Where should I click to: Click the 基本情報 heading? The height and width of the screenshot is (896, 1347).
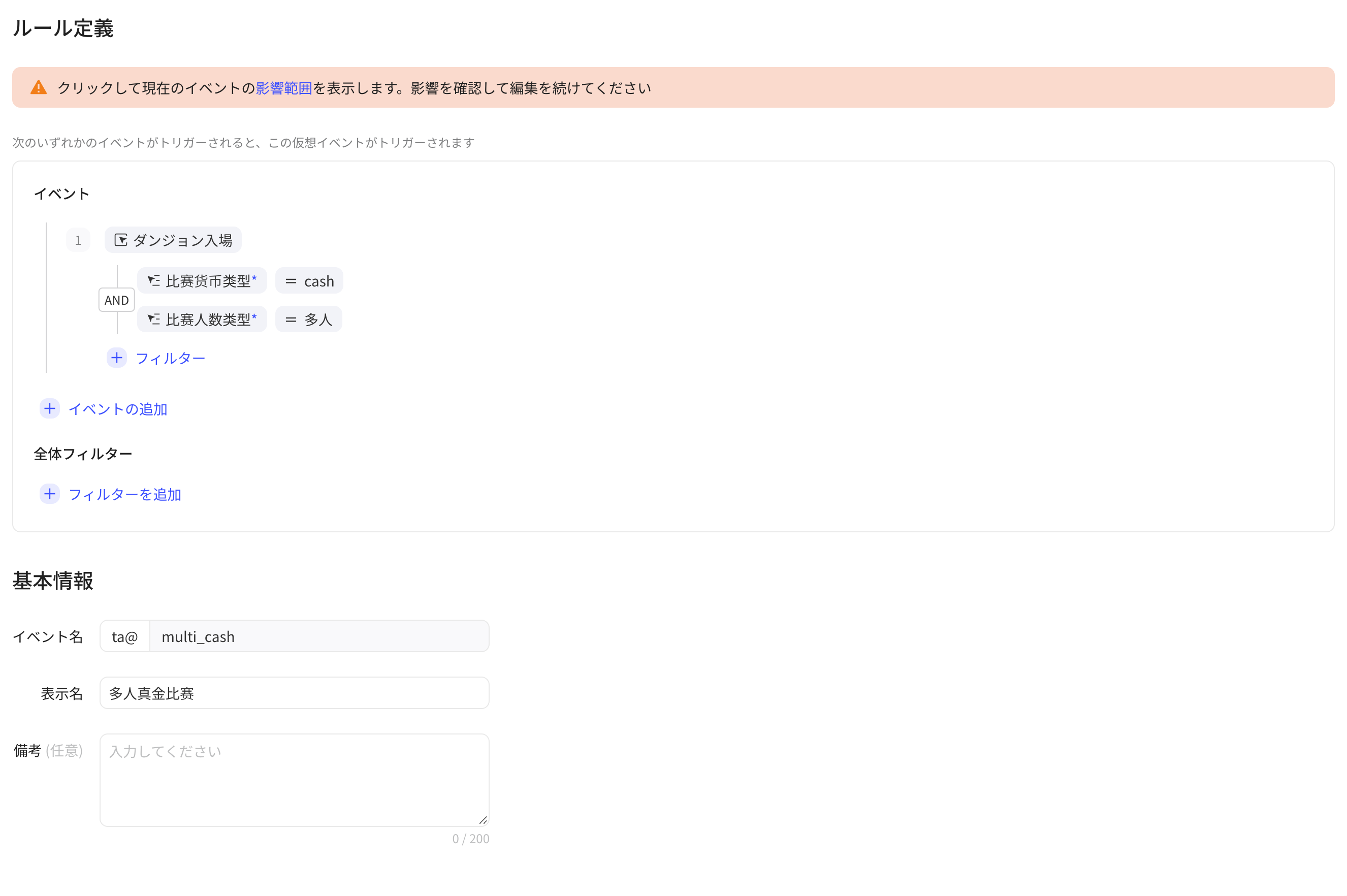(52, 581)
